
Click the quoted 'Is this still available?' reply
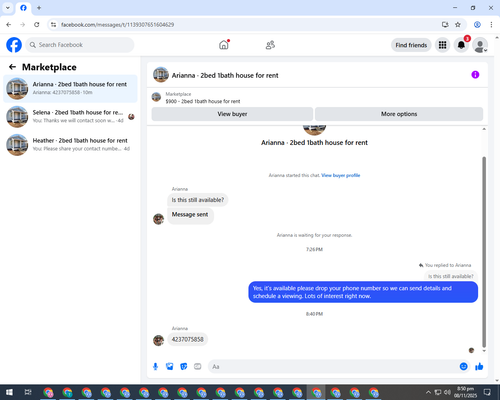[450, 276]
